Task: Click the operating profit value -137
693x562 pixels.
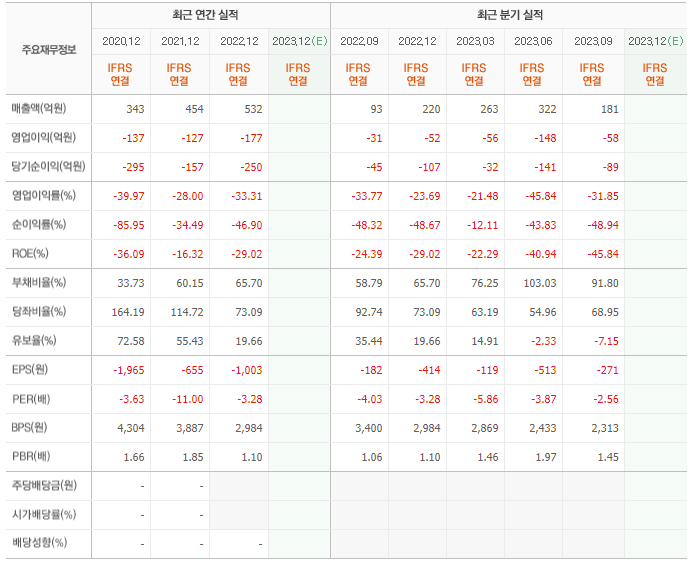Action: point(133,138)
